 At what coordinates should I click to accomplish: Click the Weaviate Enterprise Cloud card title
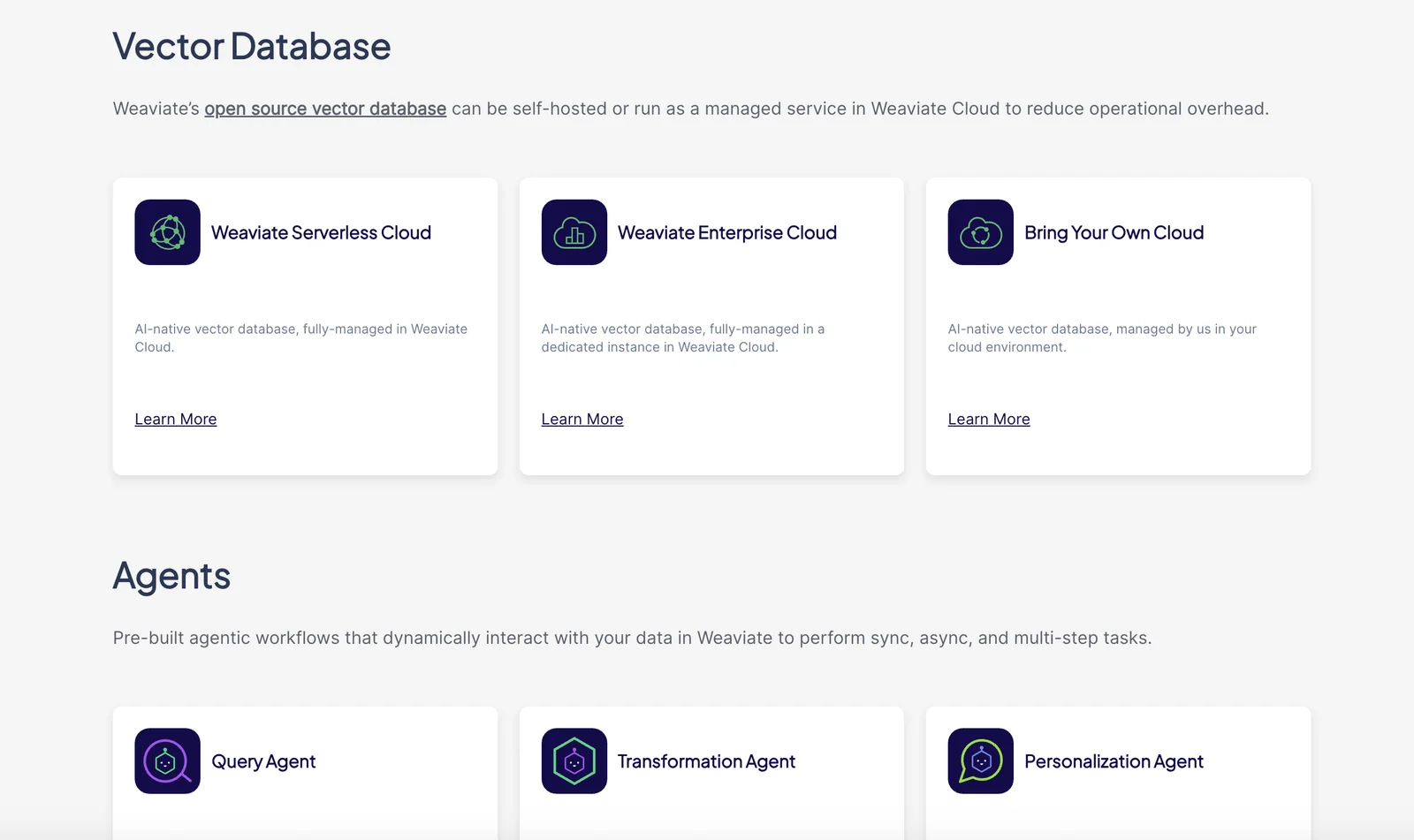click(x=726, y=233)
